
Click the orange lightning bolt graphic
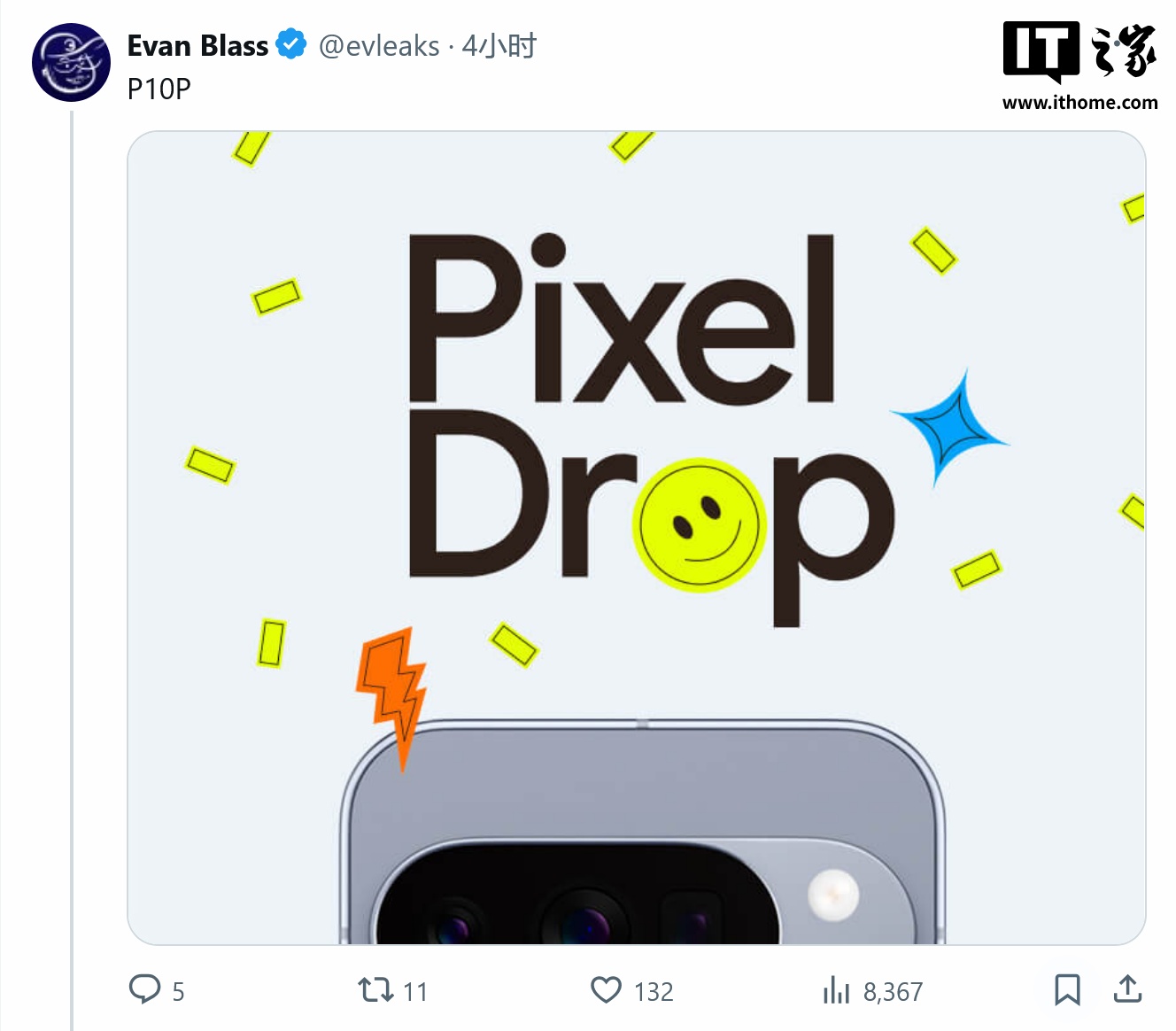[393, 691]
